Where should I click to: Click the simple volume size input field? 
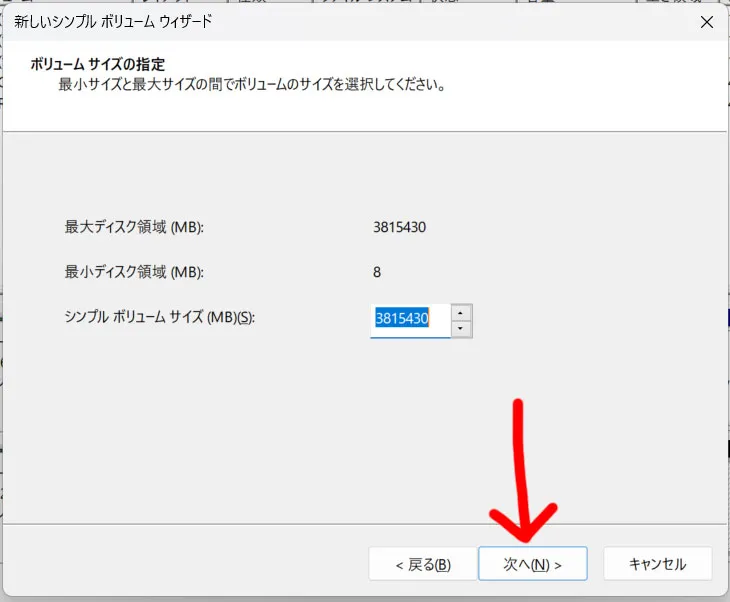[411, 321]
